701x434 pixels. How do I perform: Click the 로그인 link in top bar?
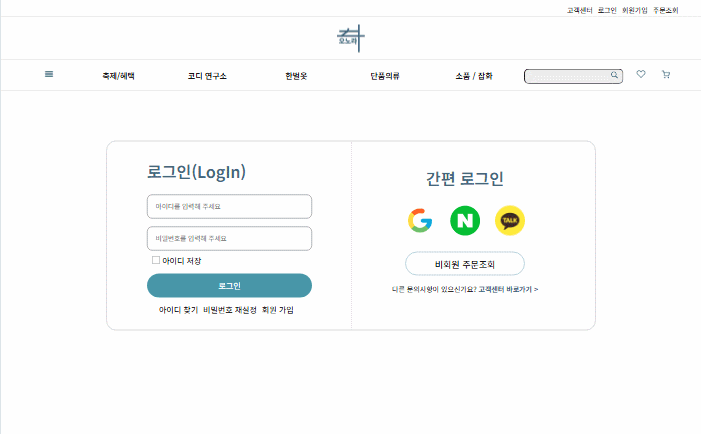click(607, 10)
